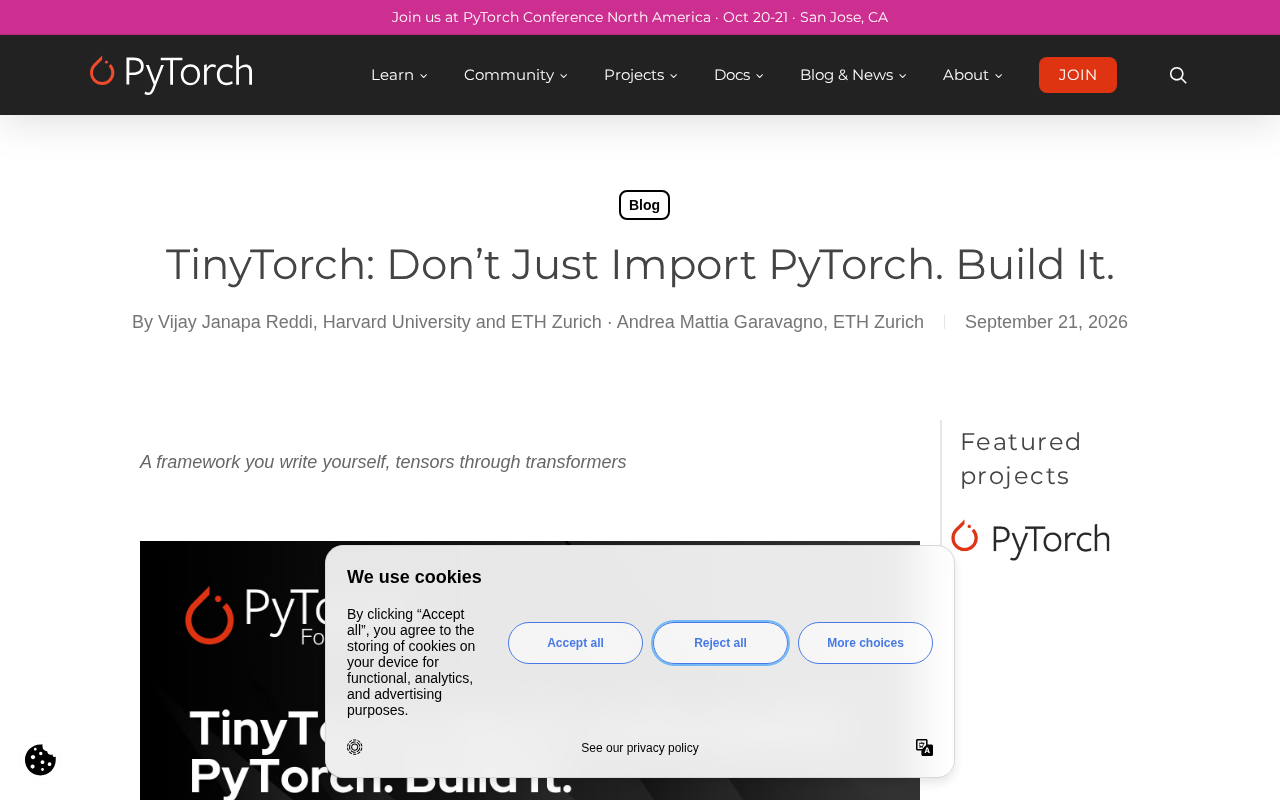Expand the Blog & News menu

point(853,75)
